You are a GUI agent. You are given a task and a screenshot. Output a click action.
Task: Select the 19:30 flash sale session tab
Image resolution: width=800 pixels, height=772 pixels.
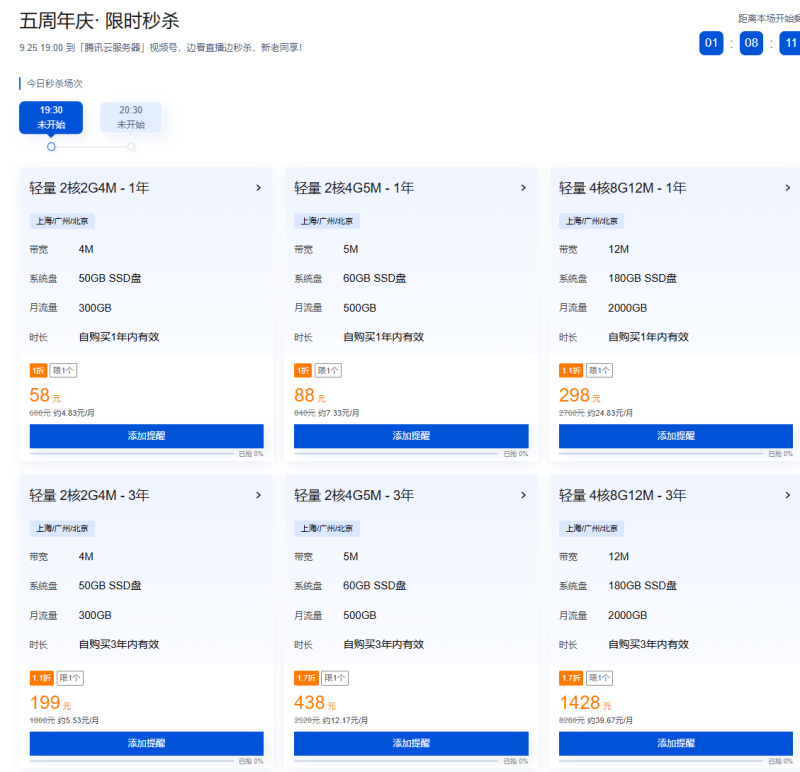[51, 117]
